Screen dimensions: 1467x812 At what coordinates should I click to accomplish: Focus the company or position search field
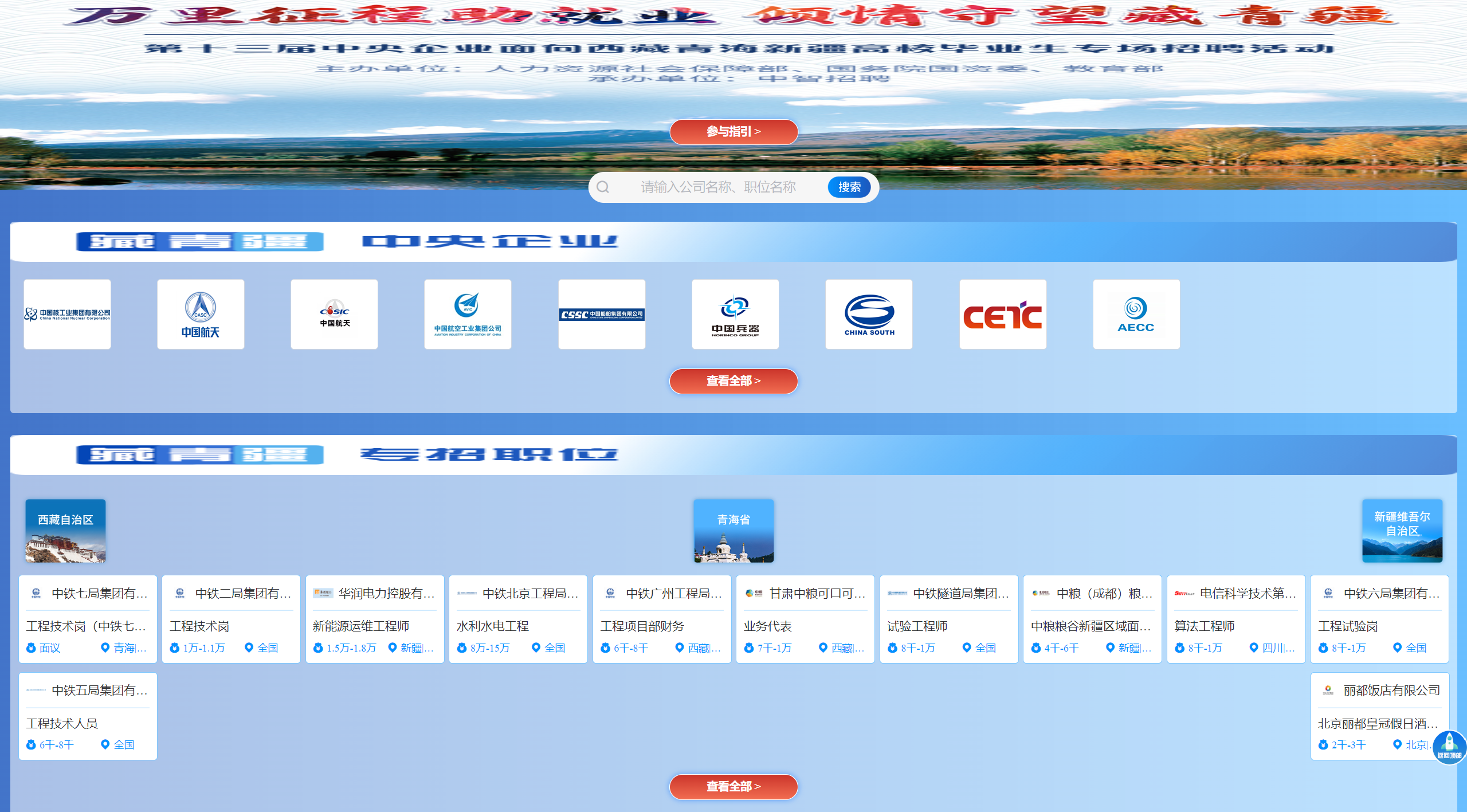(x=718, y=187)
